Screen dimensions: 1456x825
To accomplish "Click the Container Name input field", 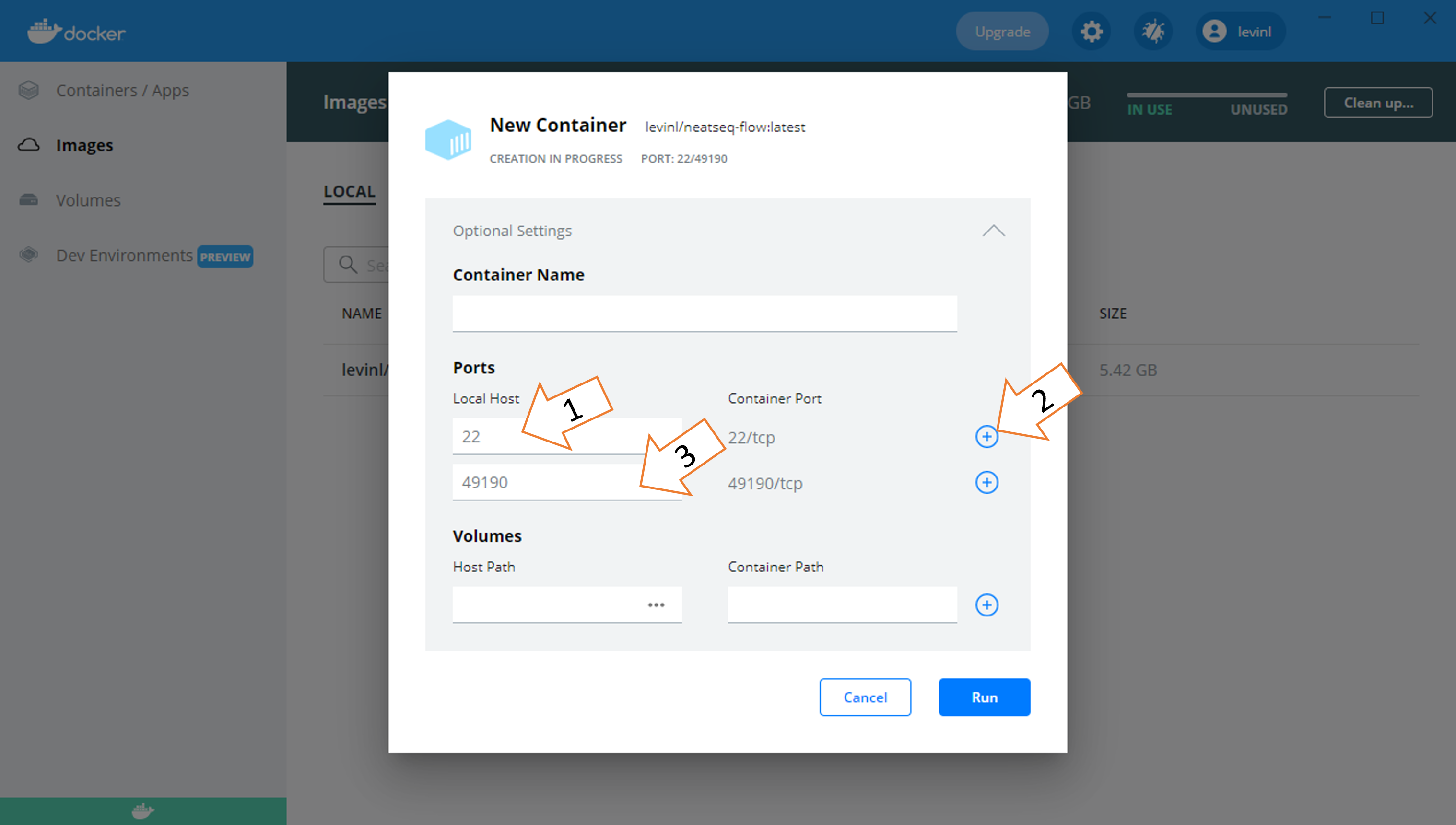I will point(705,313).
